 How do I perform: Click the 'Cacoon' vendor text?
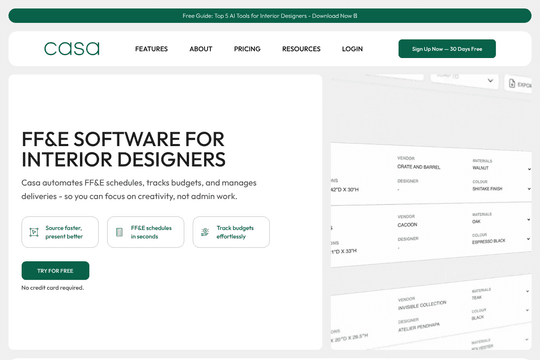(407, 225)
